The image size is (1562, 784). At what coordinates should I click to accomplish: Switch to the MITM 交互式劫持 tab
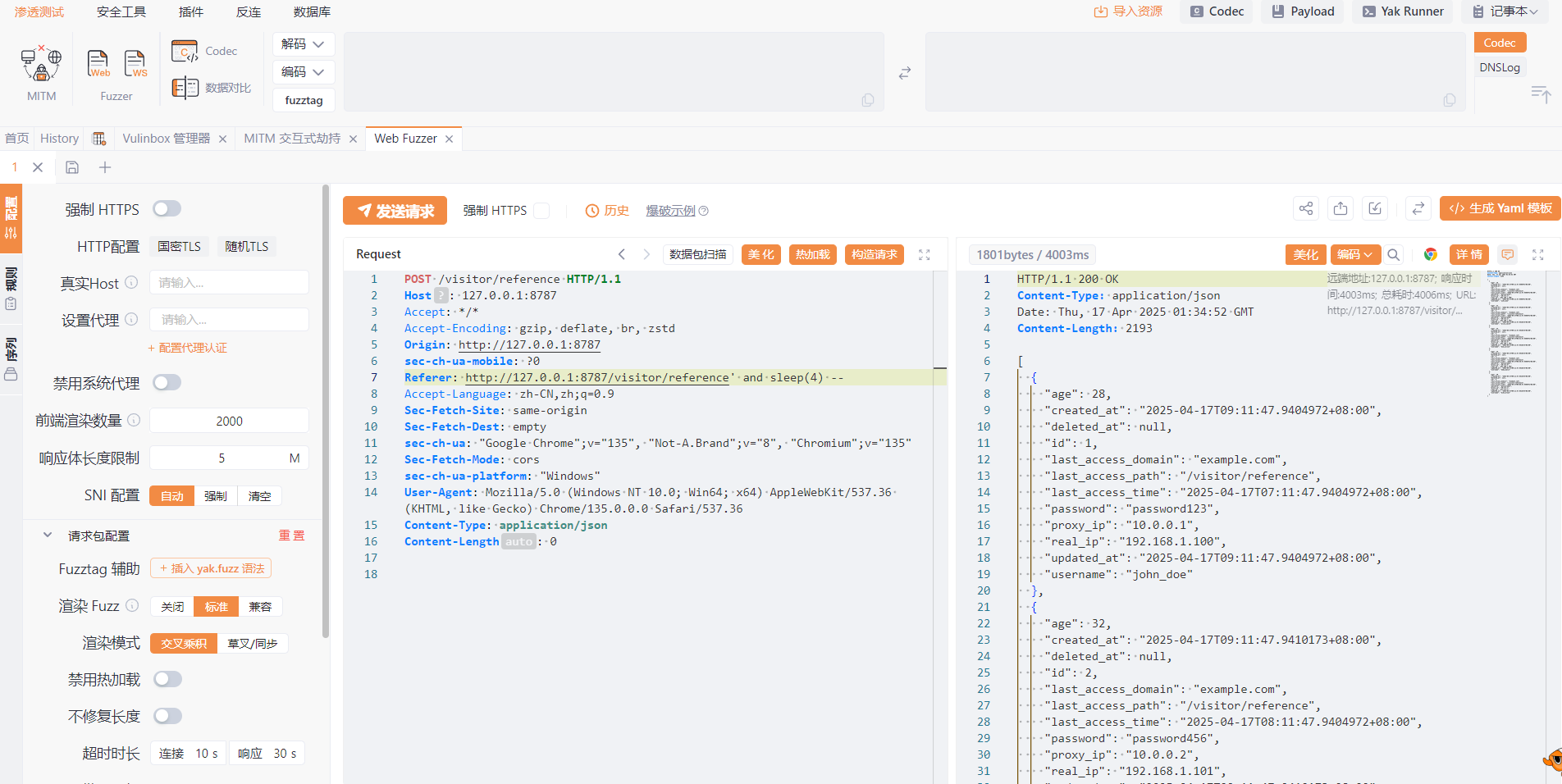click(x=292, y=139)
